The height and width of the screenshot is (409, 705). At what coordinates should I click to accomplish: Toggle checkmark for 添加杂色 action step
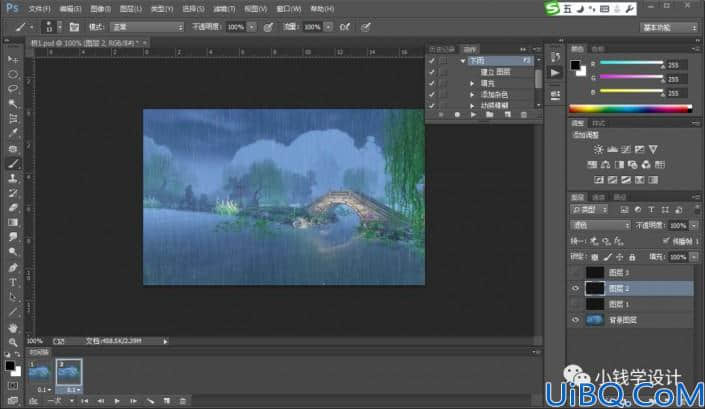coord(432,94)
